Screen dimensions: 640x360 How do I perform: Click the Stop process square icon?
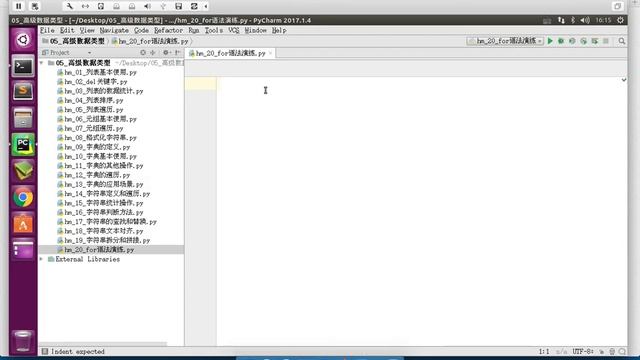coord(606,41)
